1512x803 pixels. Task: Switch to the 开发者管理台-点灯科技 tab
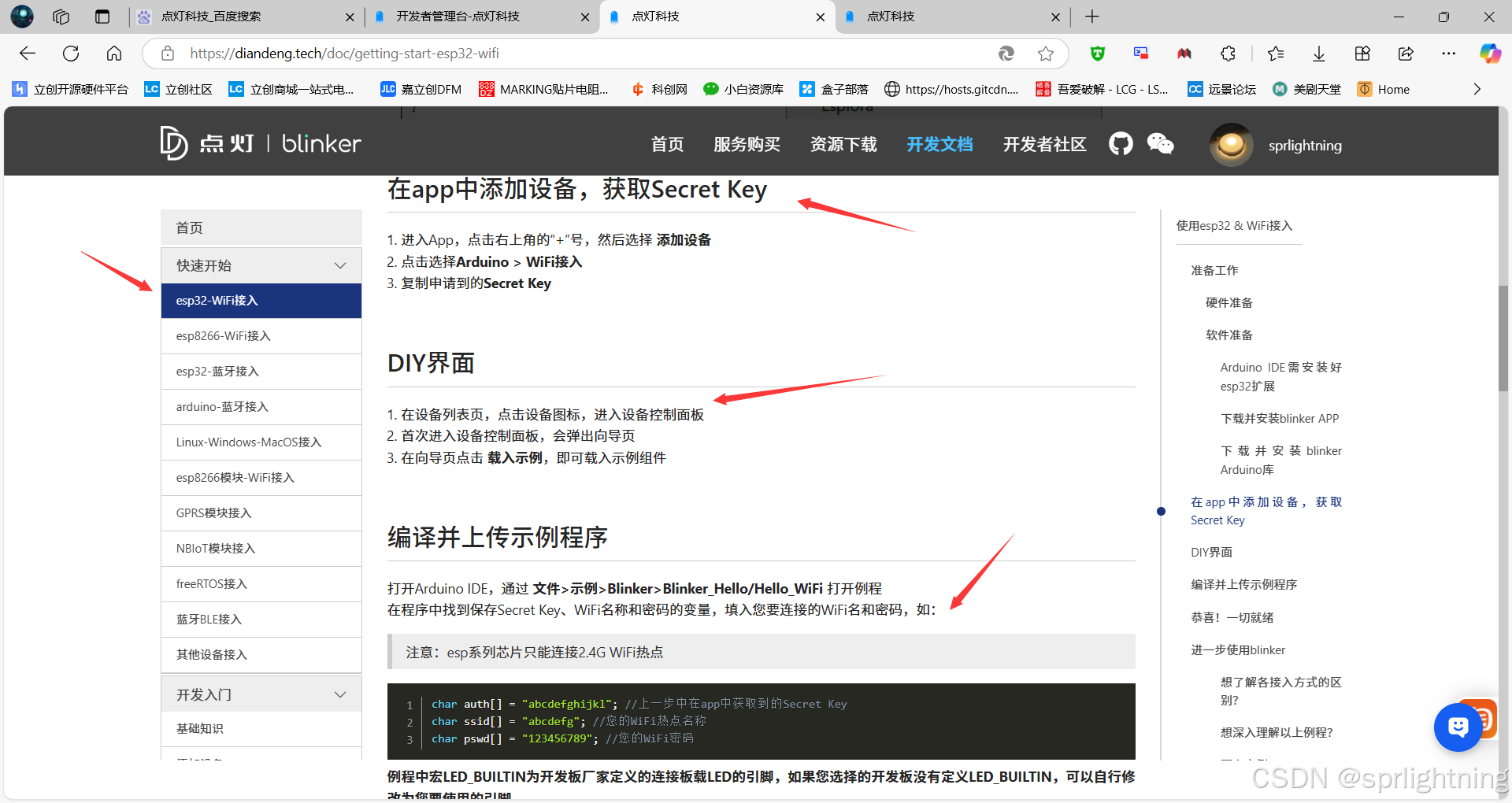point(482,17)
